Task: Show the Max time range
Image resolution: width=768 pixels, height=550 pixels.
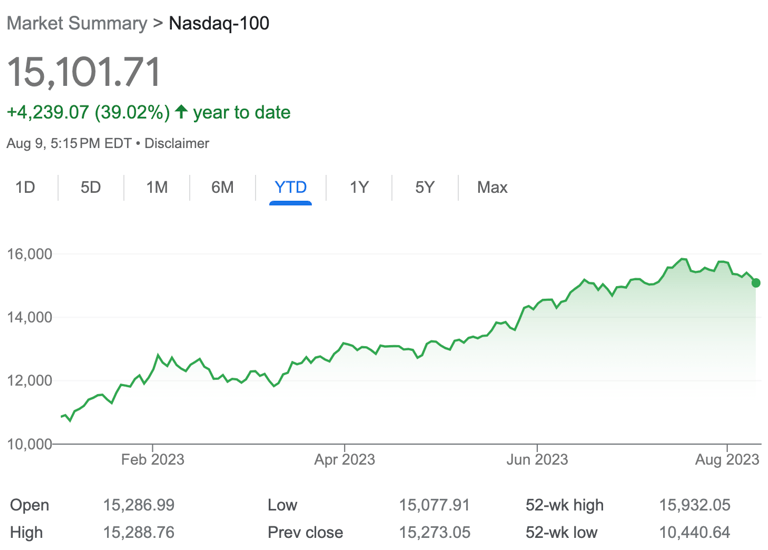Action: tap(492, 187)
